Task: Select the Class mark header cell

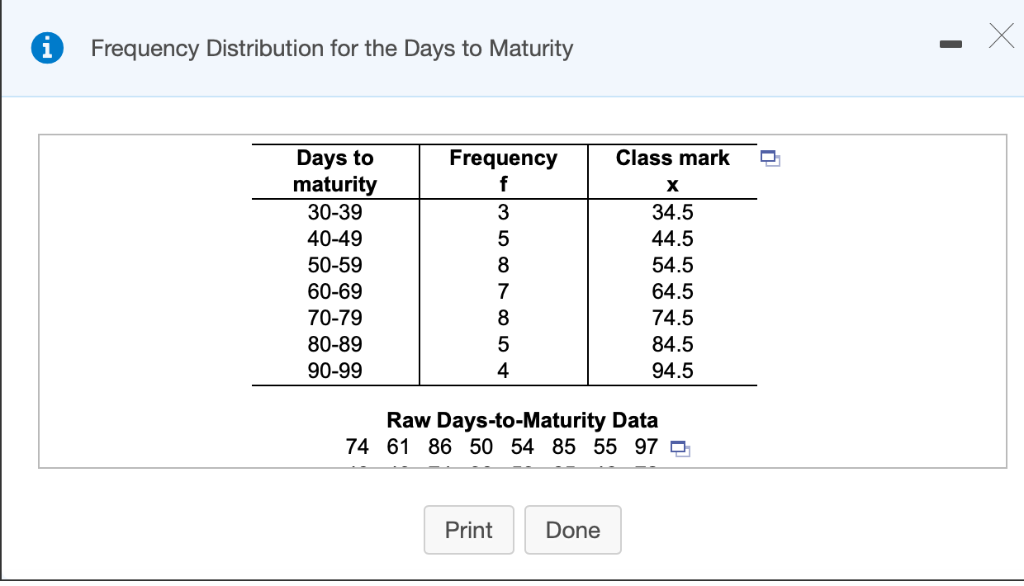Action: click(x=672, y=158)
